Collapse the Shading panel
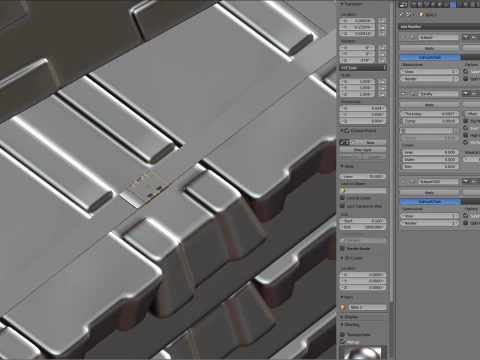The width and height of the screenshot is (480, 360). click(342, 324)
